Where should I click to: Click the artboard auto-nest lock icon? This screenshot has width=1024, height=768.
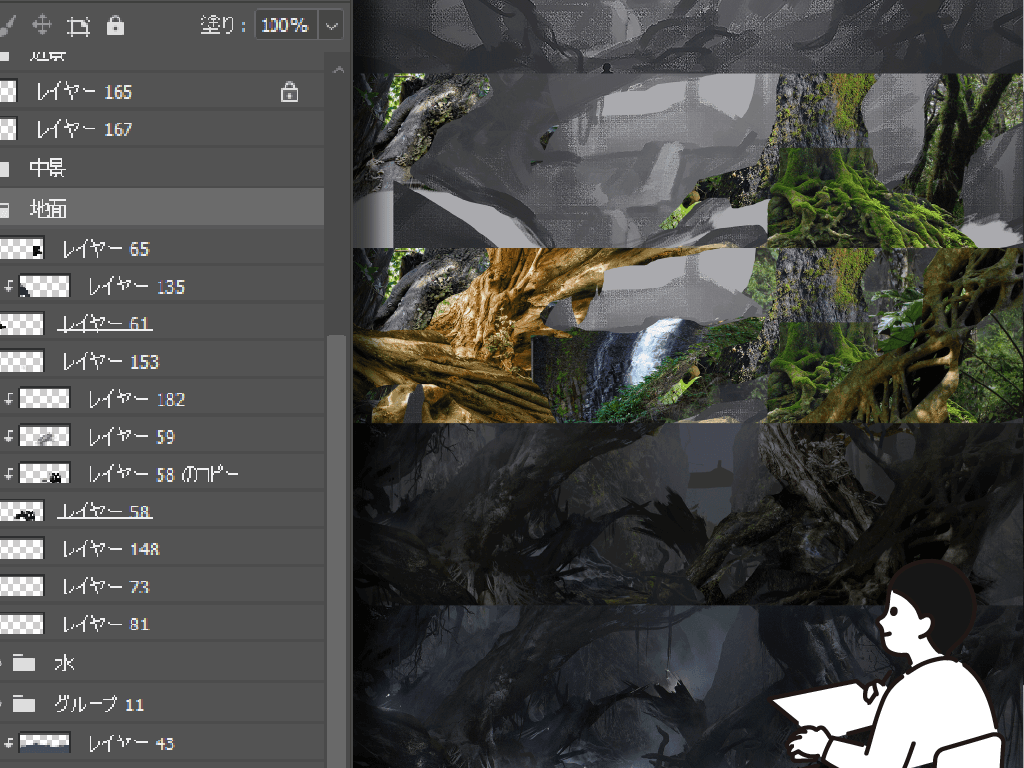tap(79, 25)
